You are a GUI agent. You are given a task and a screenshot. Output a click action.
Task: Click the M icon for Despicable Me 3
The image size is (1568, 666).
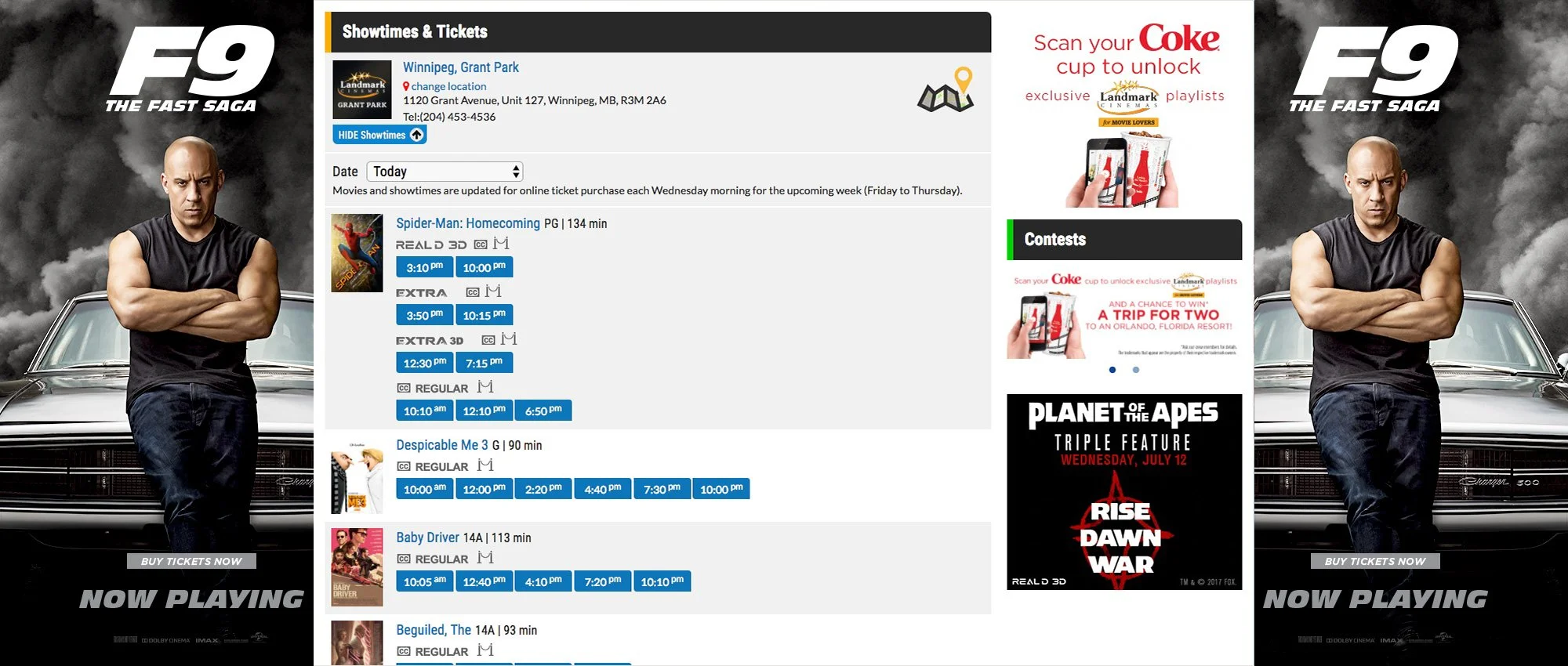485,465
